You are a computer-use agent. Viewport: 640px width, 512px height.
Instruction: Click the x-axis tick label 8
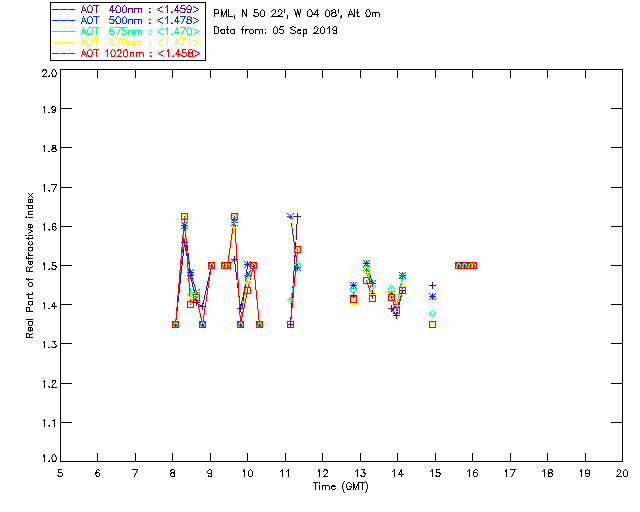(x=173, y=473)
